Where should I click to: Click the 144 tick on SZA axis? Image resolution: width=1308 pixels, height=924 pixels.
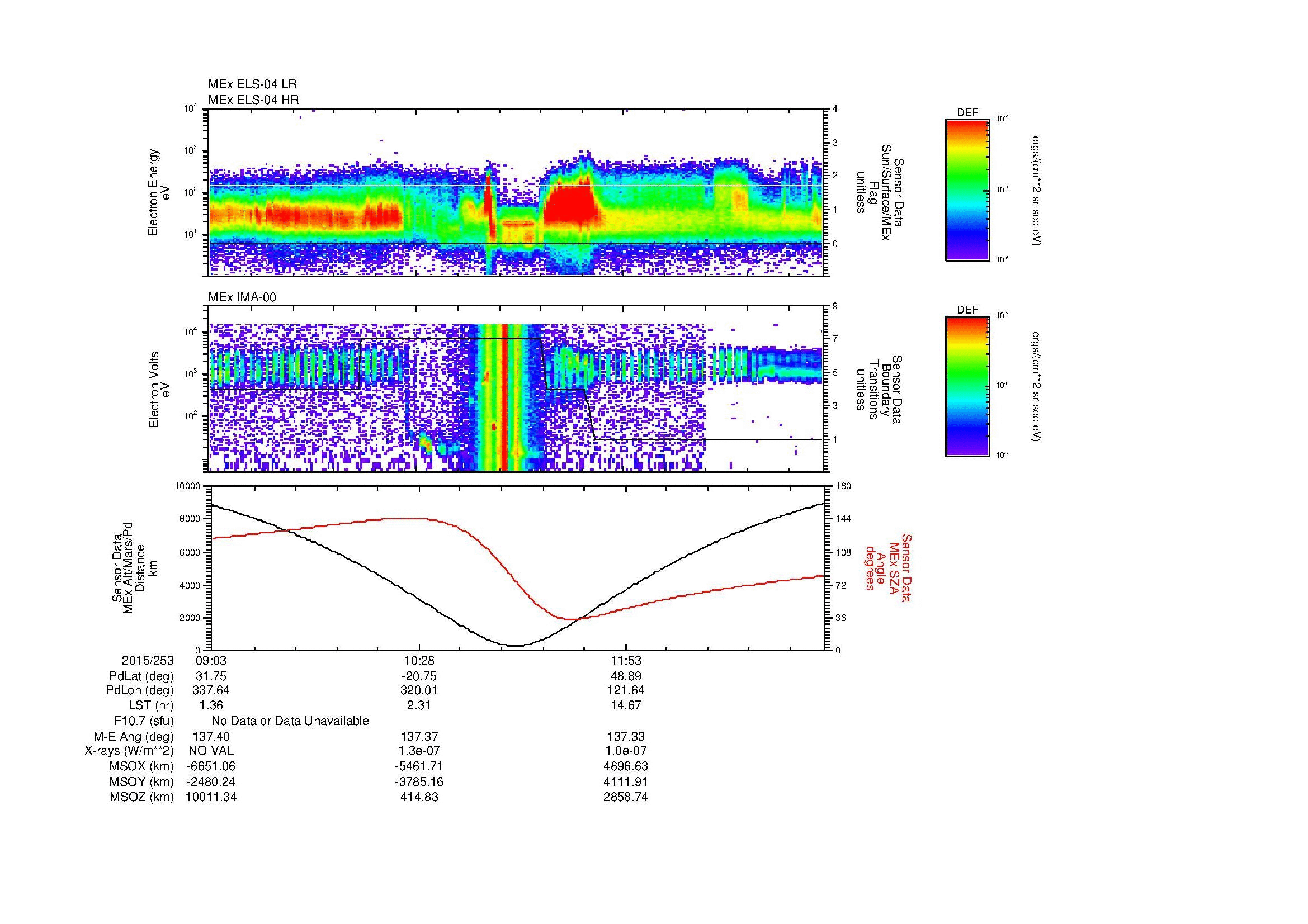pos(844,519)
